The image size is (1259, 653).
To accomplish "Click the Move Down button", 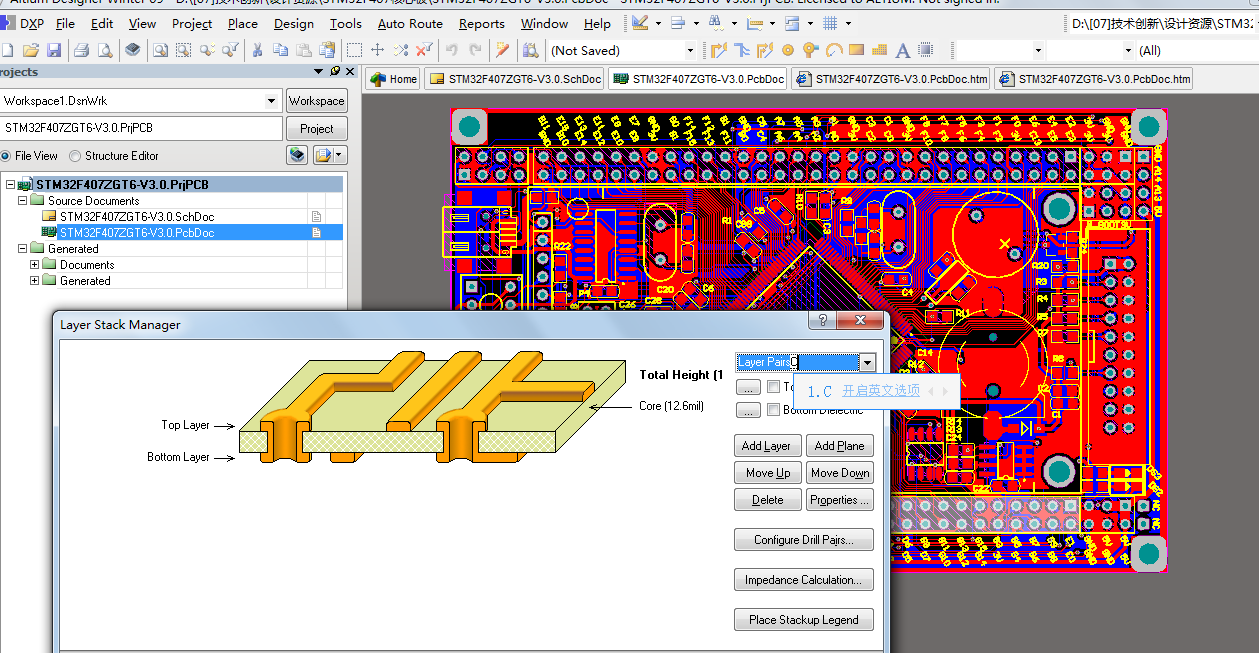I will pyautogui.click(x=839, y=473).
